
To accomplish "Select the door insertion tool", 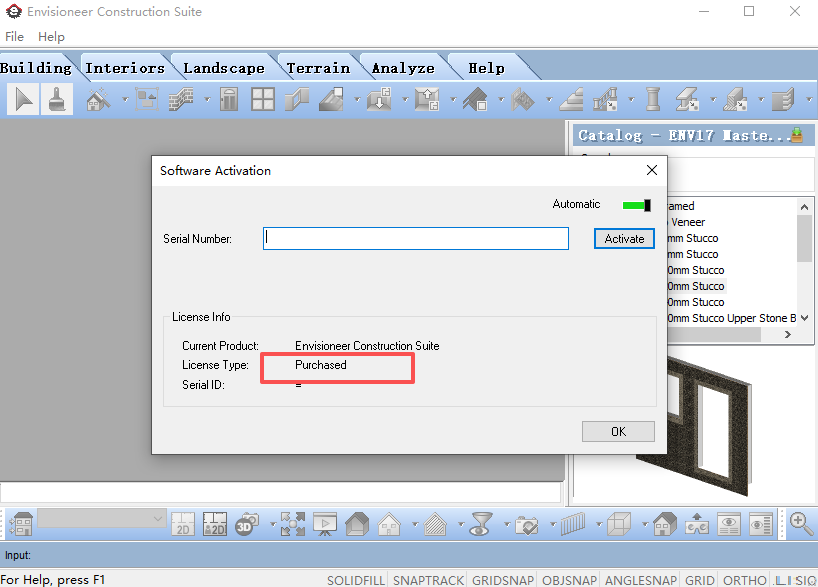I will click(228, 99).
